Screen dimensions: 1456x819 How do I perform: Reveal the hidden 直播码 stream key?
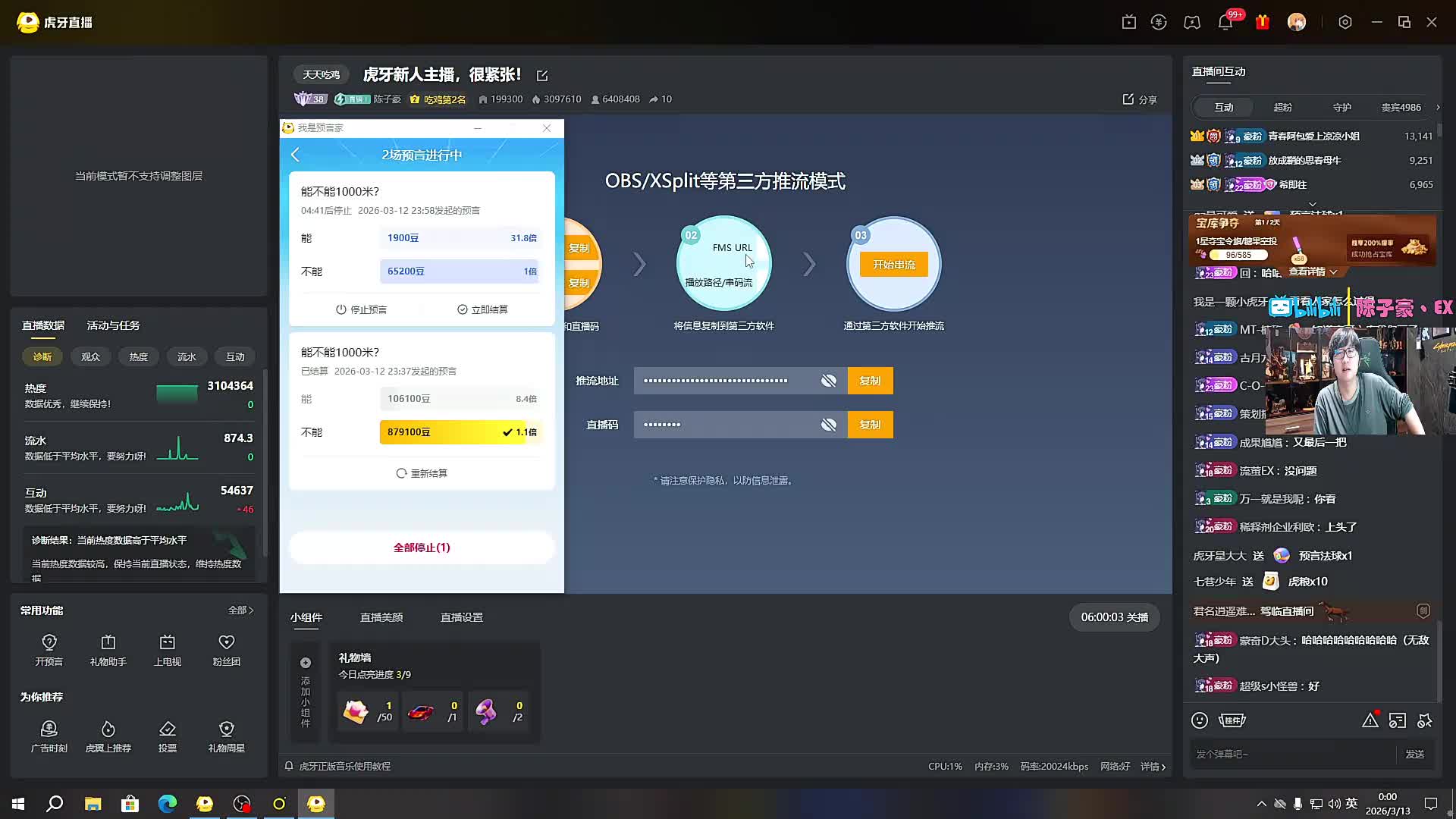(829, 425)
